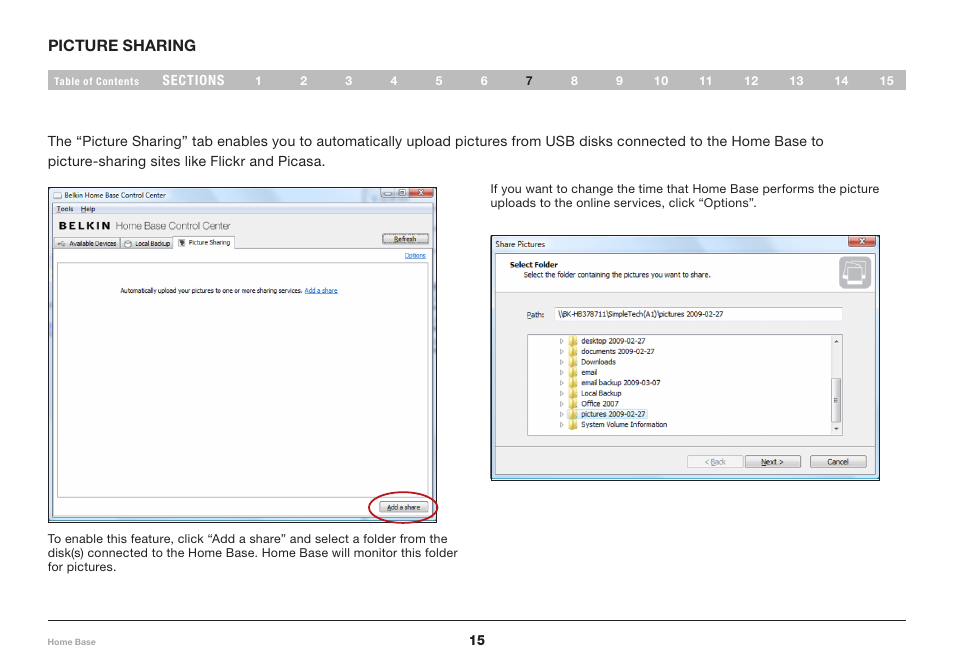Go to section 10 in the sections bar
Screen dimensions: 954x668
coord(661,81)
